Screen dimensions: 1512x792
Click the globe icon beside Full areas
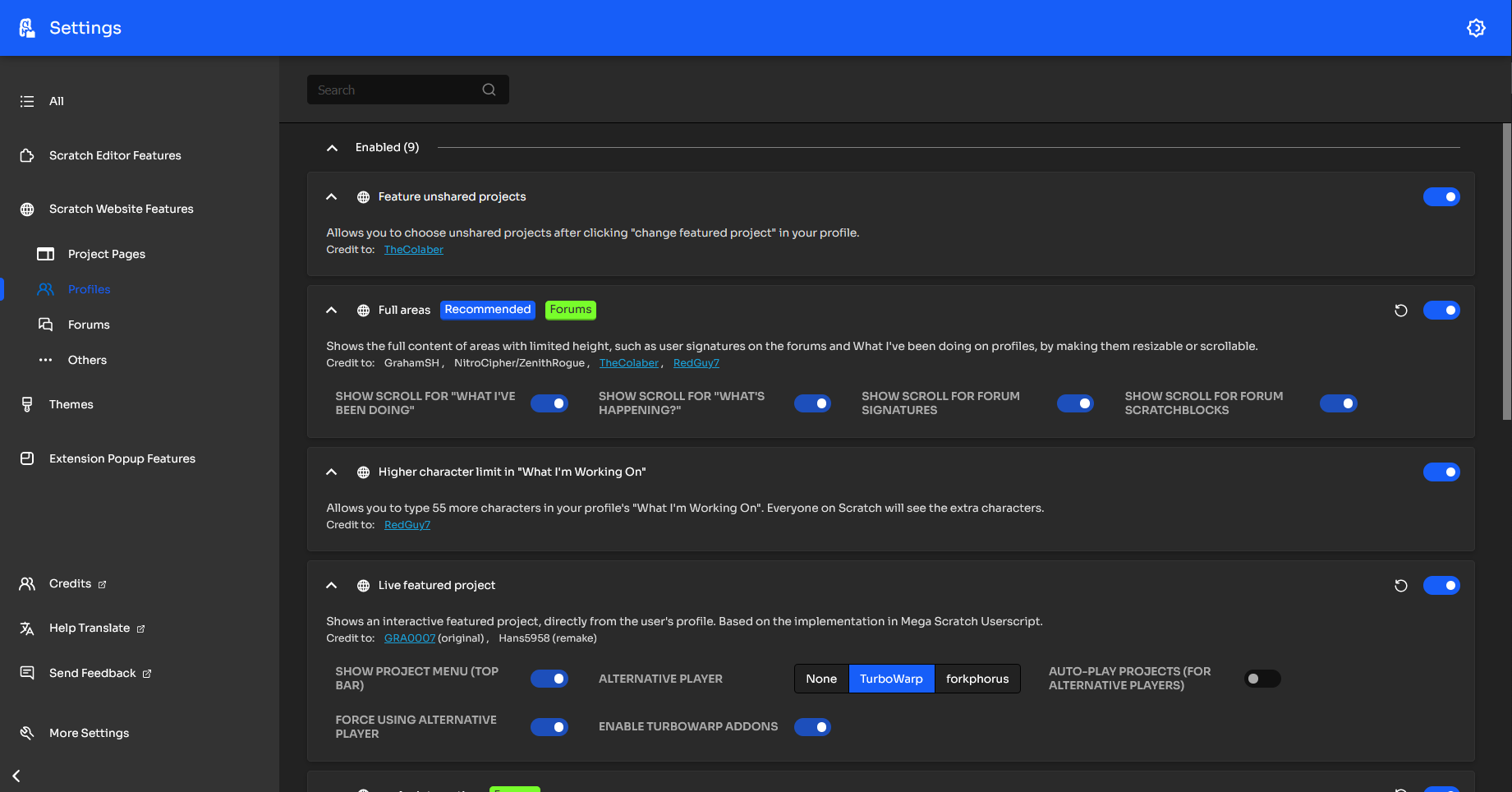tap(363, 311)
